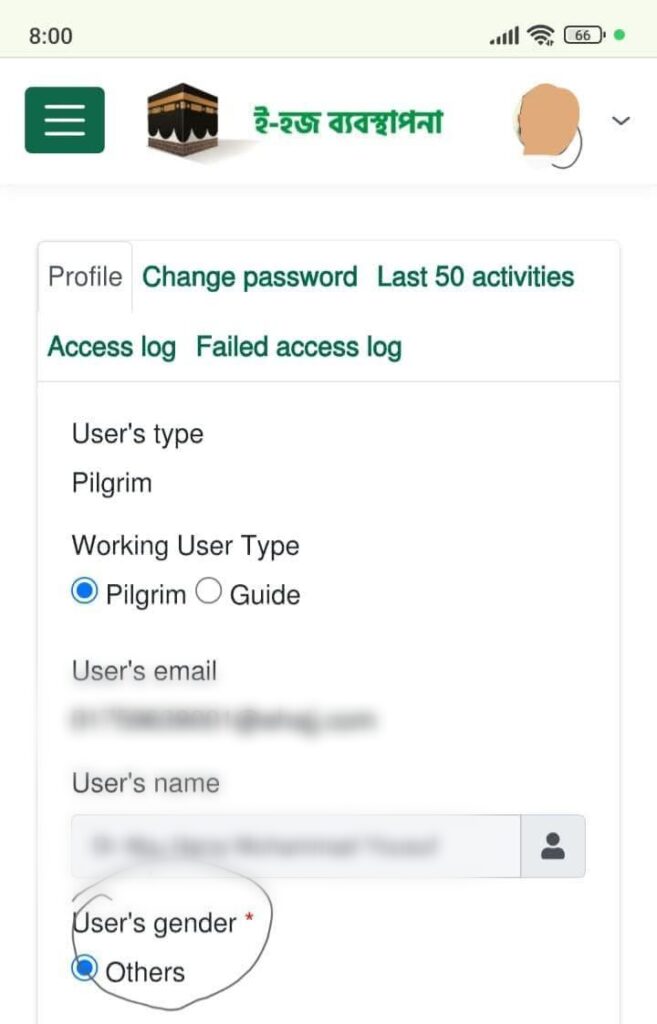This screenshot has height=1024, width=657.
Task: Click the green Bengali e-Hajj title text
Action: click(346, 122)
